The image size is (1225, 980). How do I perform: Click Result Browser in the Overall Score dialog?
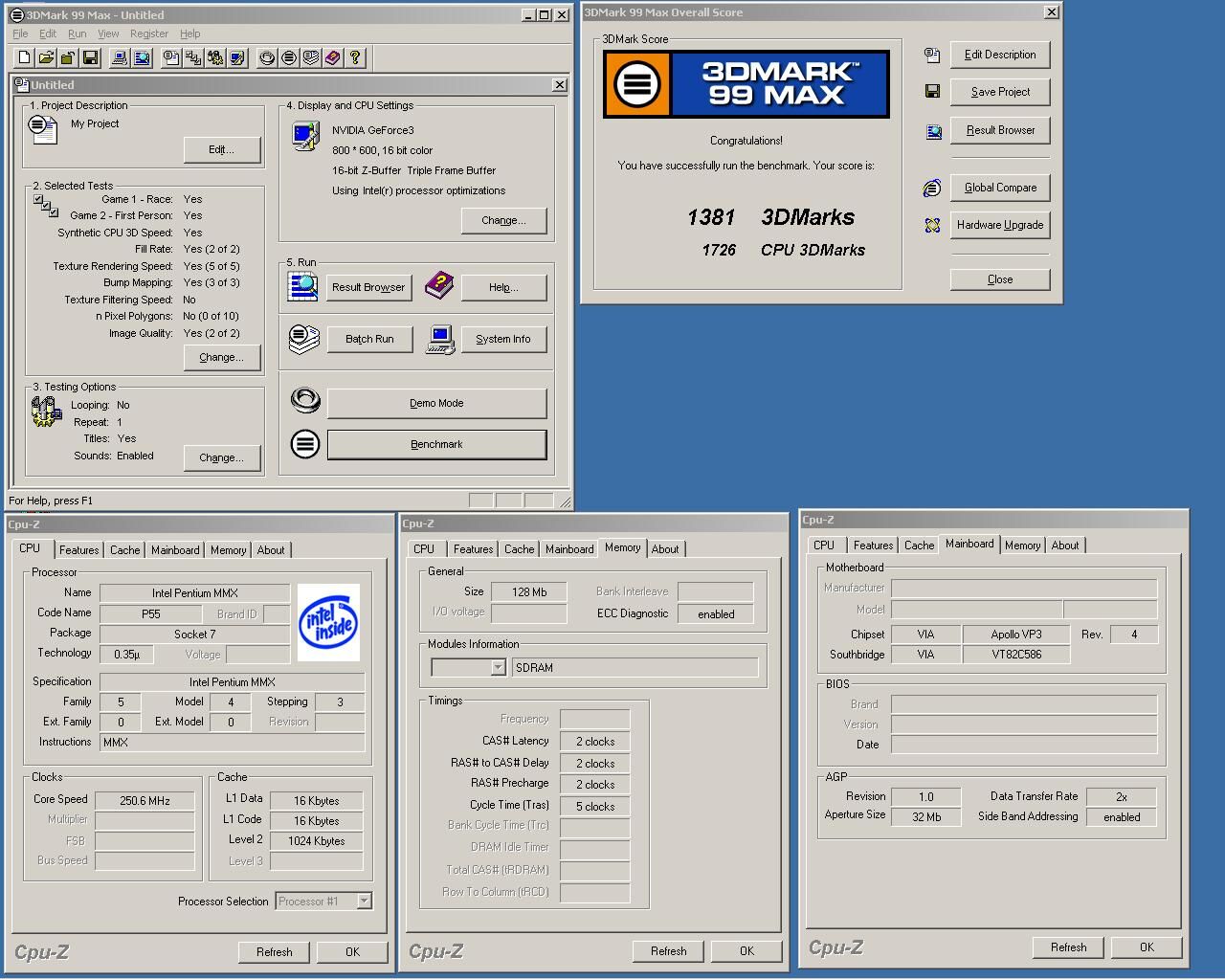click(1000, 130)
